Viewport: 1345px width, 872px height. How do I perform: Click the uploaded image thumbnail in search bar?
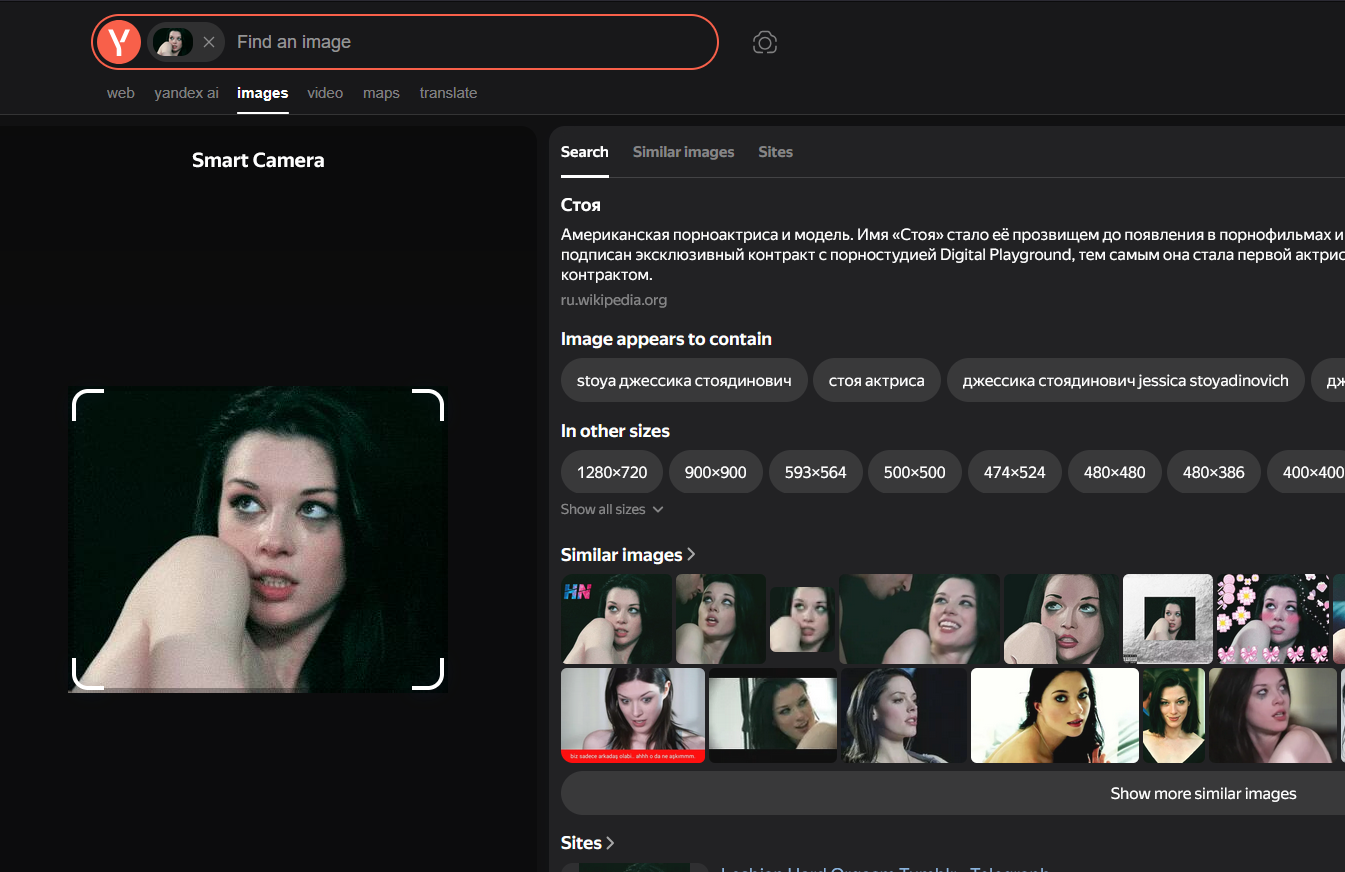click(172, 42)
